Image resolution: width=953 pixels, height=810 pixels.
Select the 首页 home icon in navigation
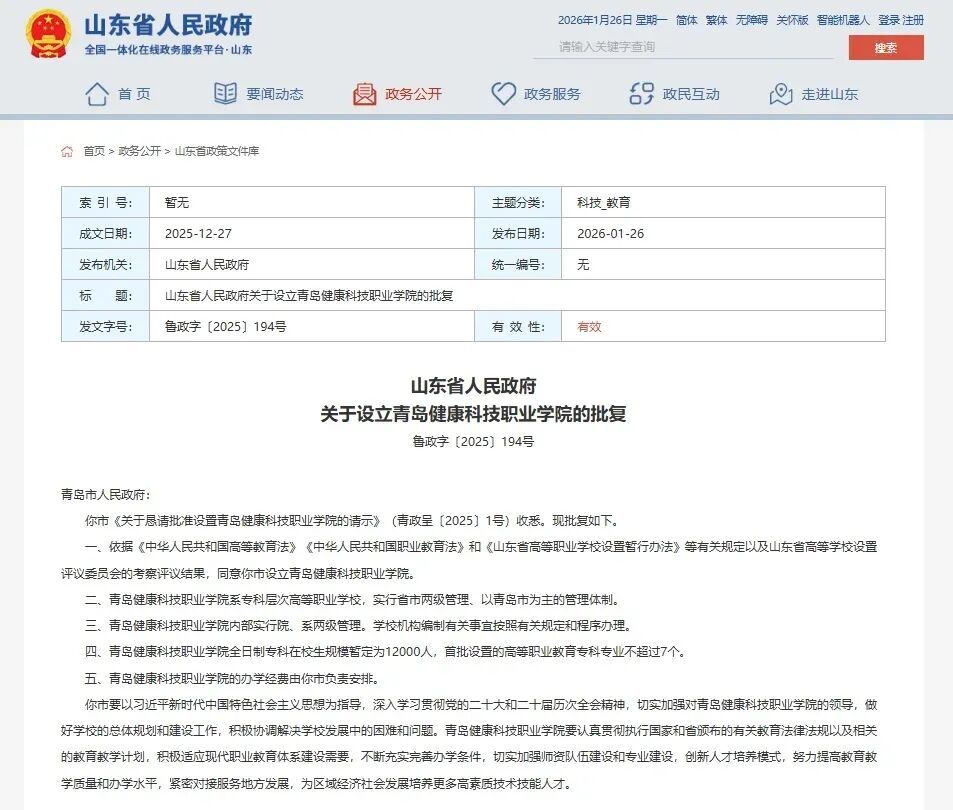tap(96, 93)
